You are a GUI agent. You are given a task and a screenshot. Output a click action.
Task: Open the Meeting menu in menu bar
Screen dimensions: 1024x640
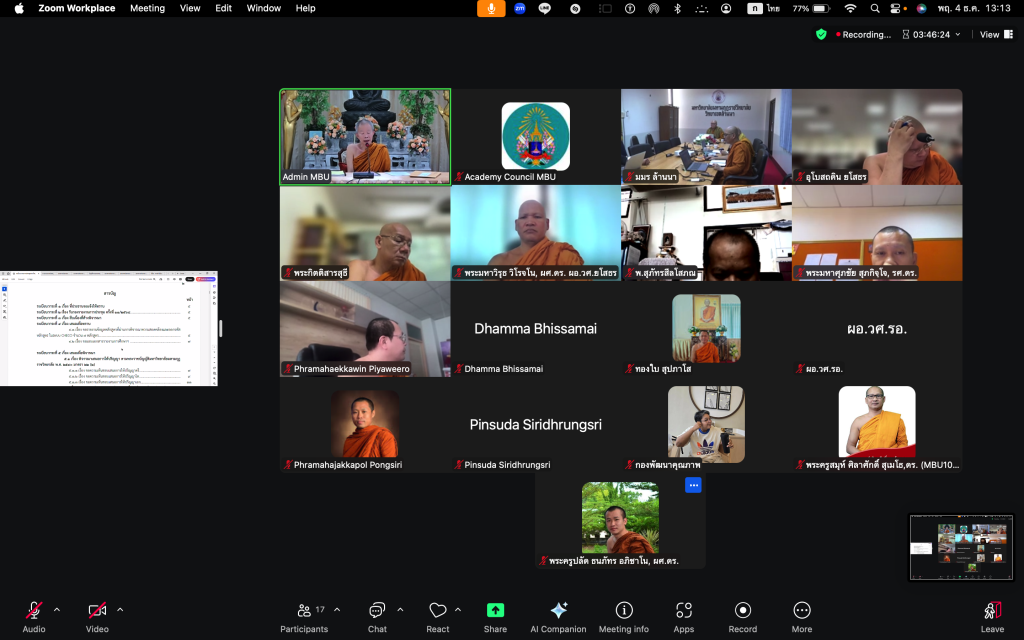pos(147,8)
